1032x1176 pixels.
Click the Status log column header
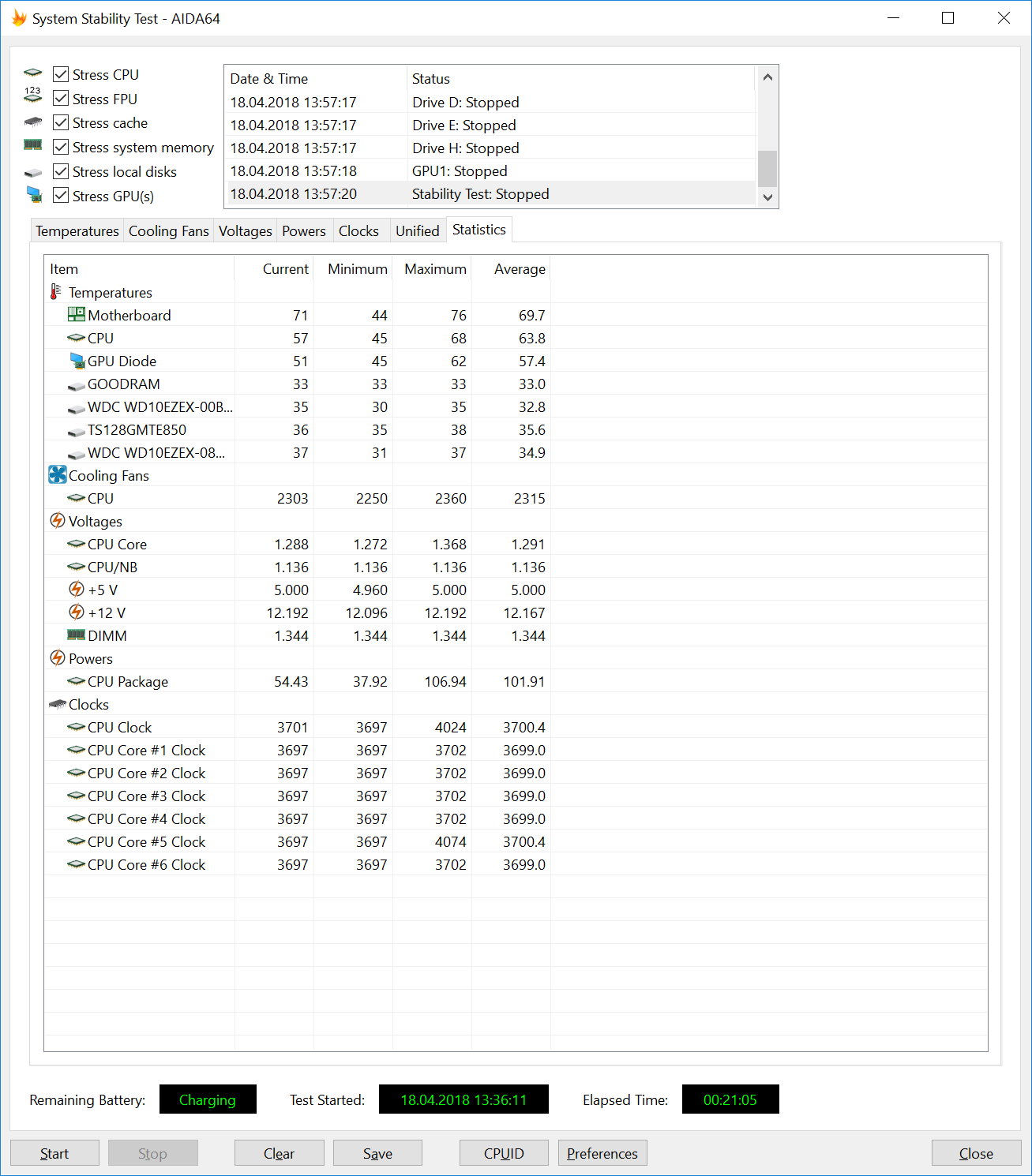click(x=581, y=79)
